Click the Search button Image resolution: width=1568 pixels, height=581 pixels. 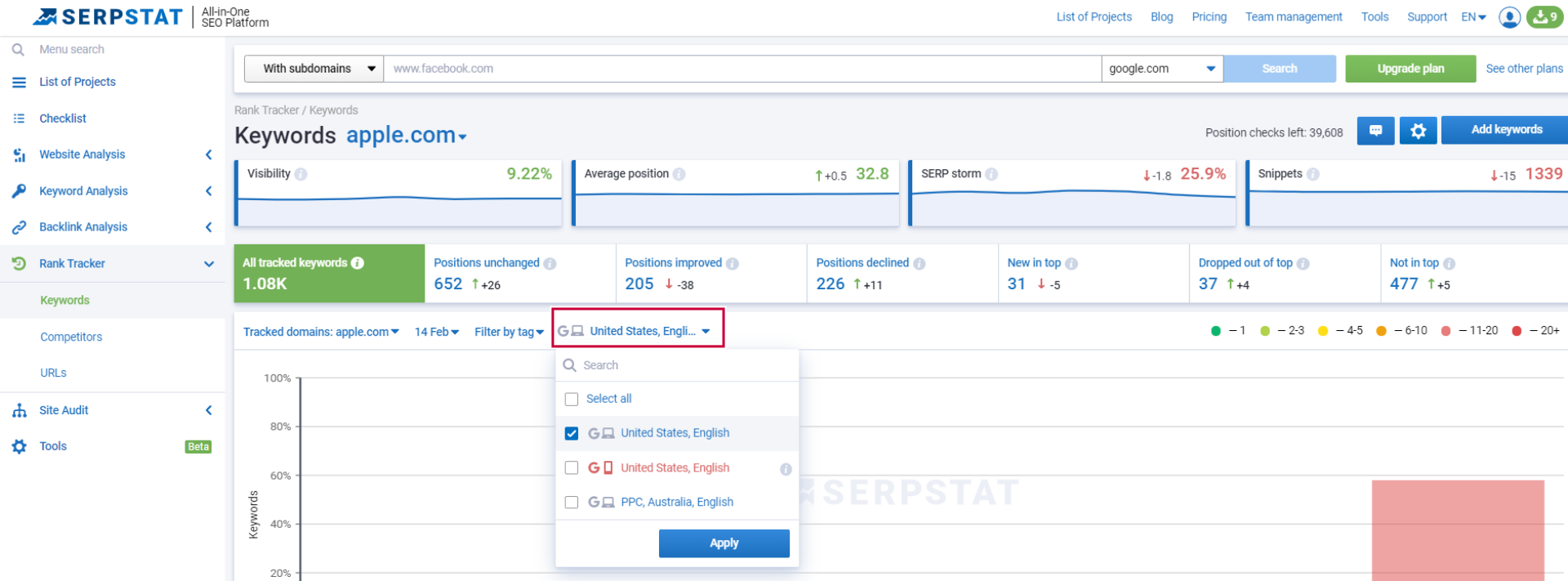[1280, 69]
